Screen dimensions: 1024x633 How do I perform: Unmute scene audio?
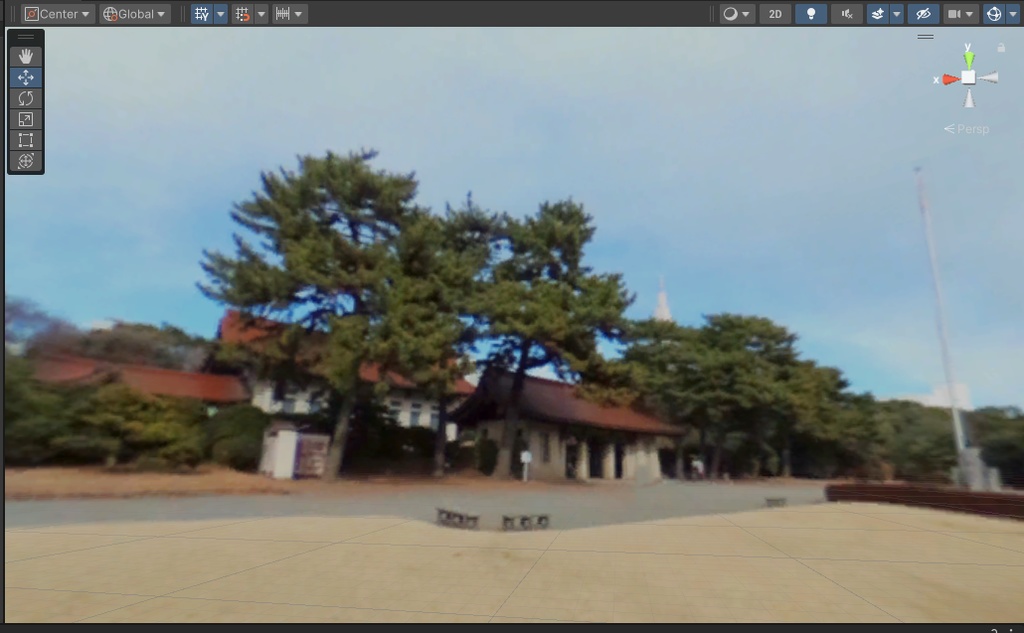coord(846,13)
